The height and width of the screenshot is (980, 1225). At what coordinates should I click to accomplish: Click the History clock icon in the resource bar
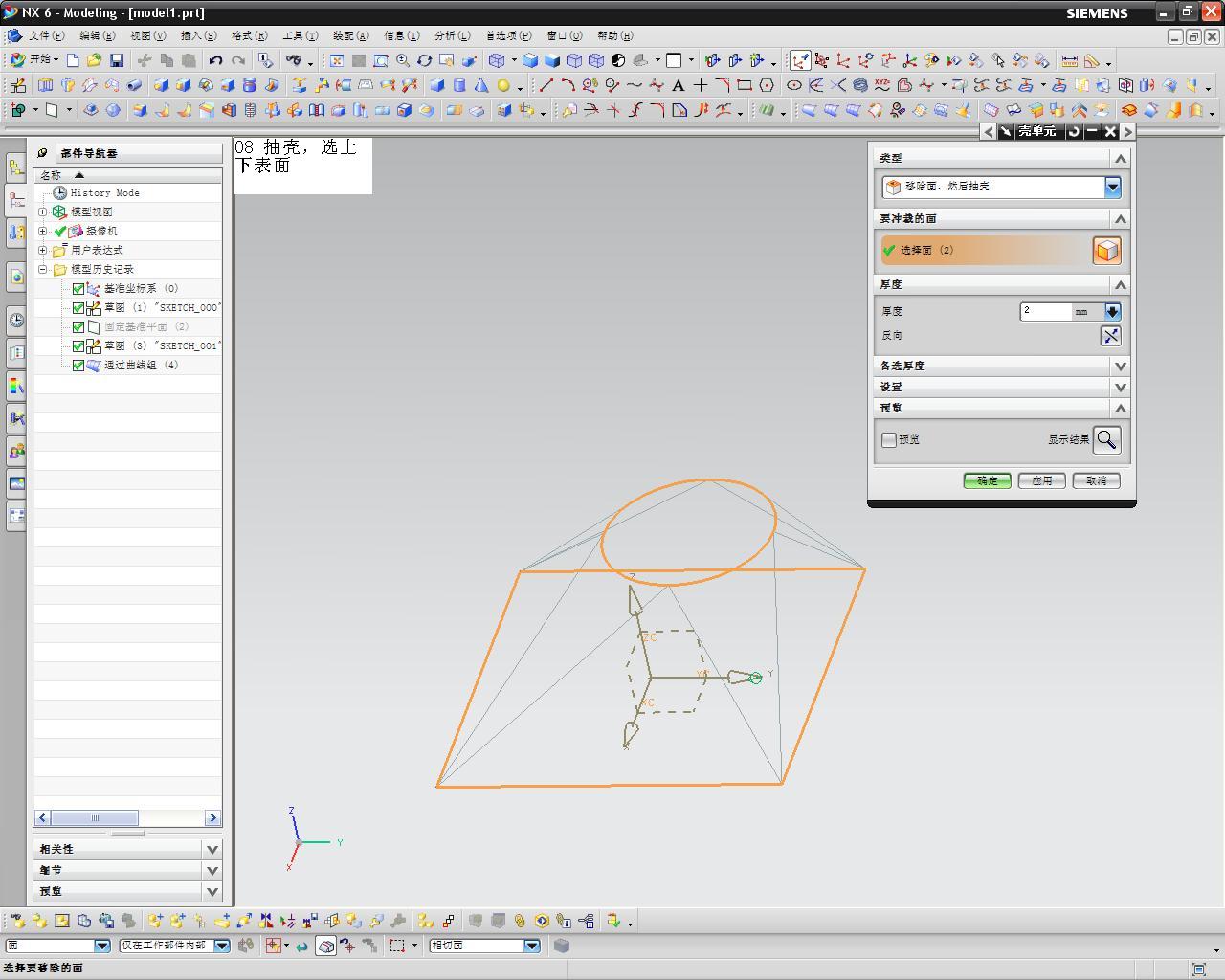click(x=16, y=321)
